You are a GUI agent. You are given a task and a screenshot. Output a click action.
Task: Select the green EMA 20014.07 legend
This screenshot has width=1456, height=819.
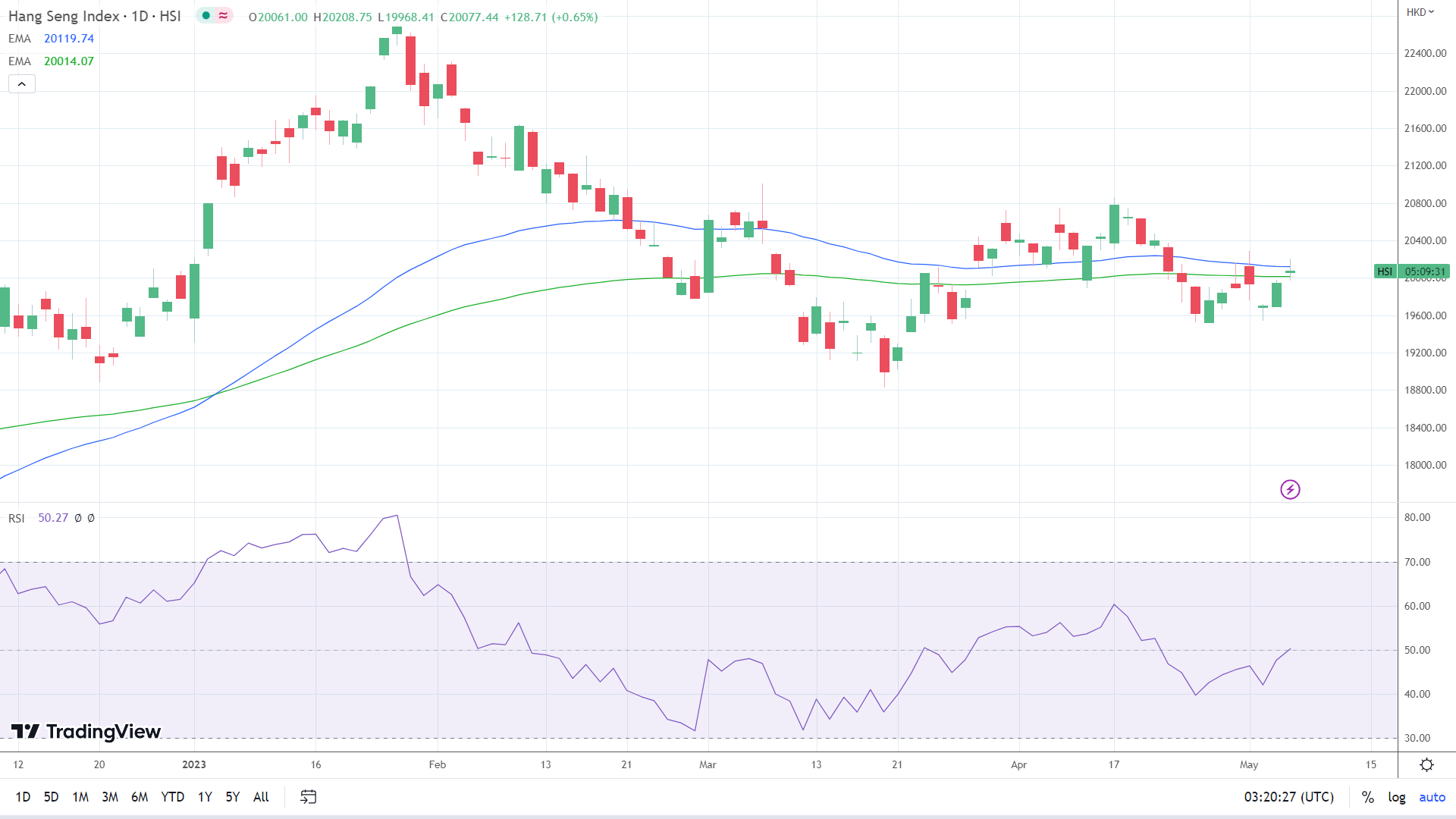pos(52,61)
